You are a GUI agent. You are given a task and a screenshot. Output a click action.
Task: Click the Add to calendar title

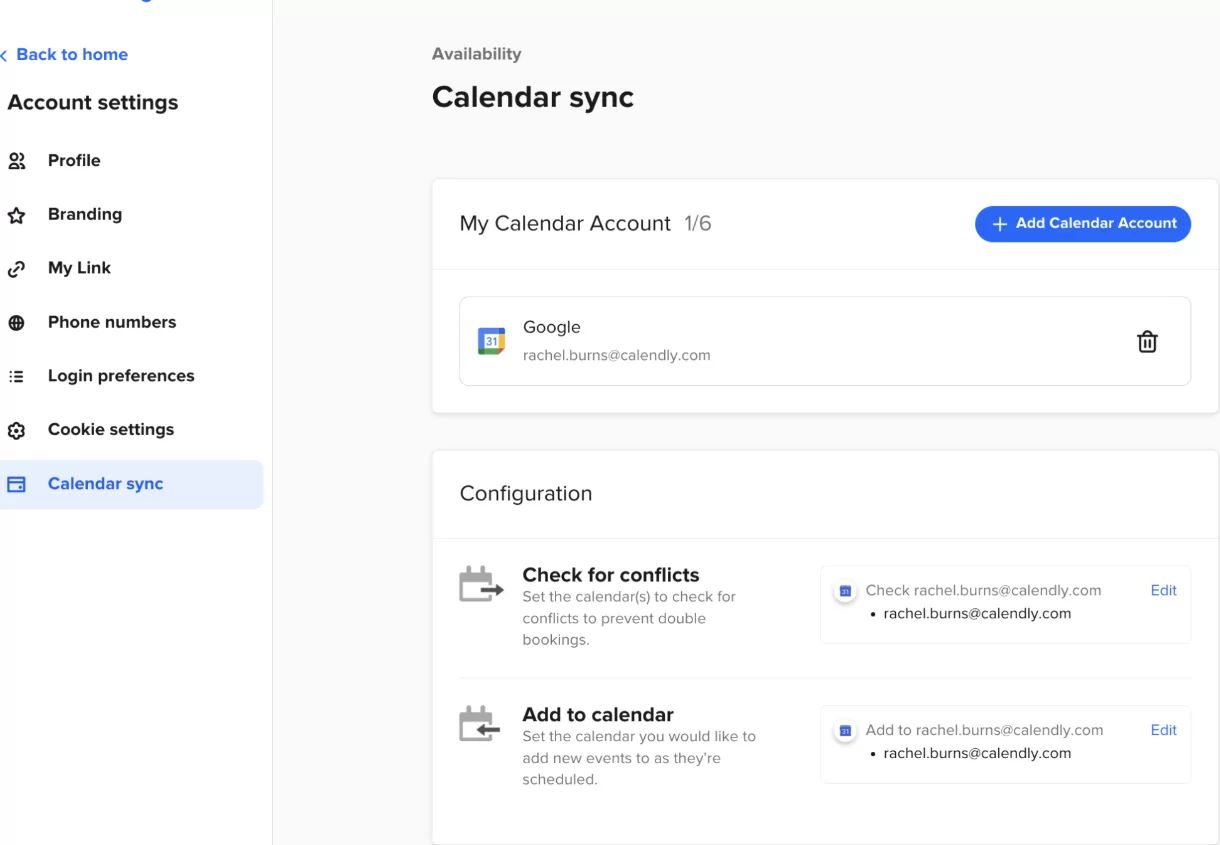click(x=598, y=715)
